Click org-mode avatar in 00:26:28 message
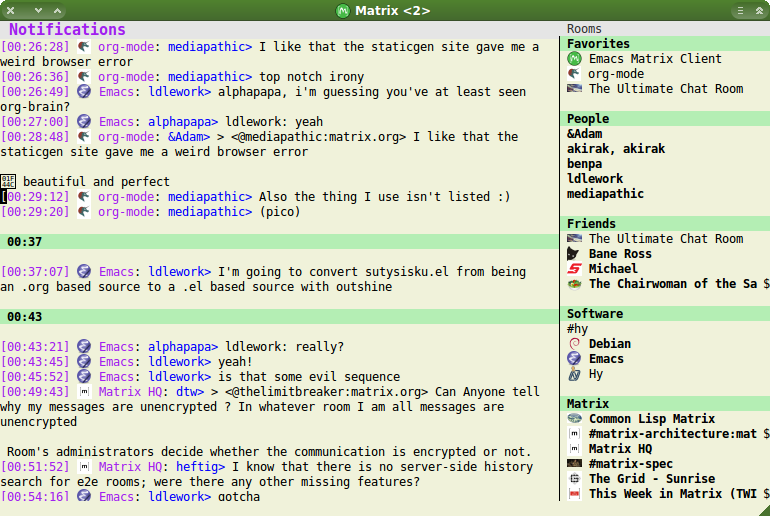 coord(84,47)
